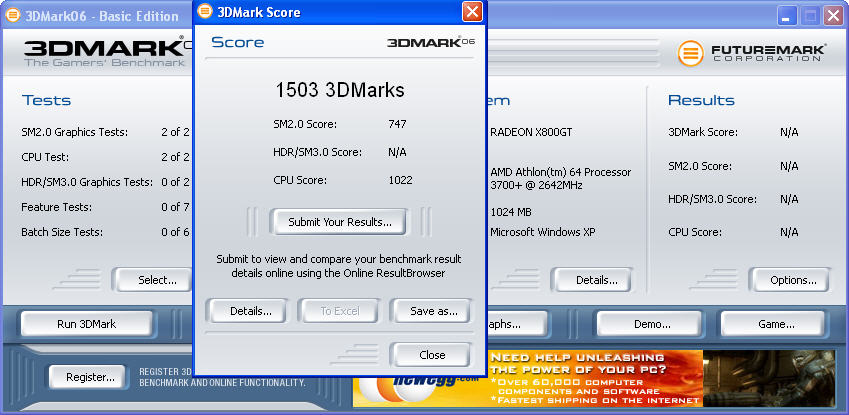Click 3DMark06 logo in score dialog
The width and height of the screenshot is (849, 415).
click(431, 42)
